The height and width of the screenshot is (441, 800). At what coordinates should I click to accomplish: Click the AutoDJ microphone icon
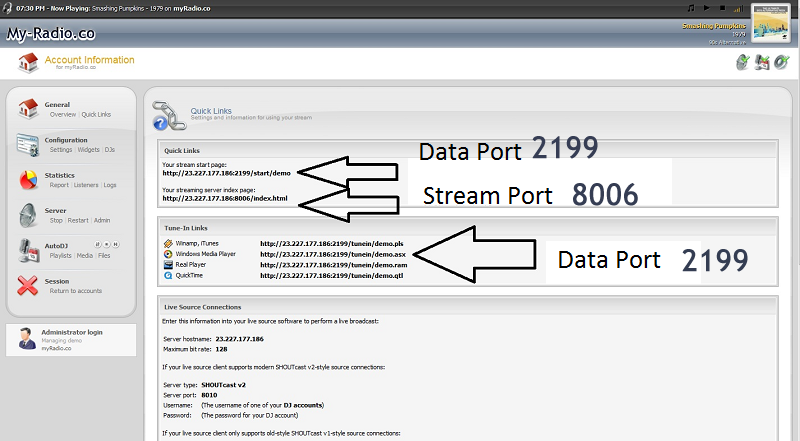coord(28,250)
